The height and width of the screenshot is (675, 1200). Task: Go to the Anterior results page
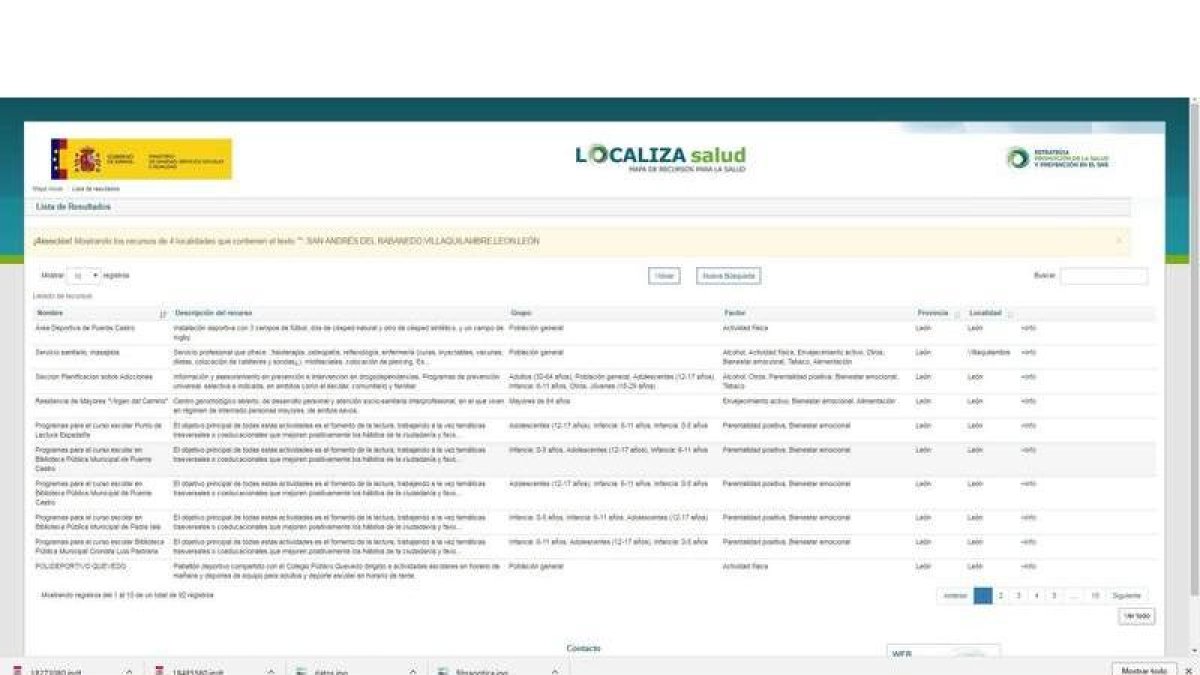(955, 595)
